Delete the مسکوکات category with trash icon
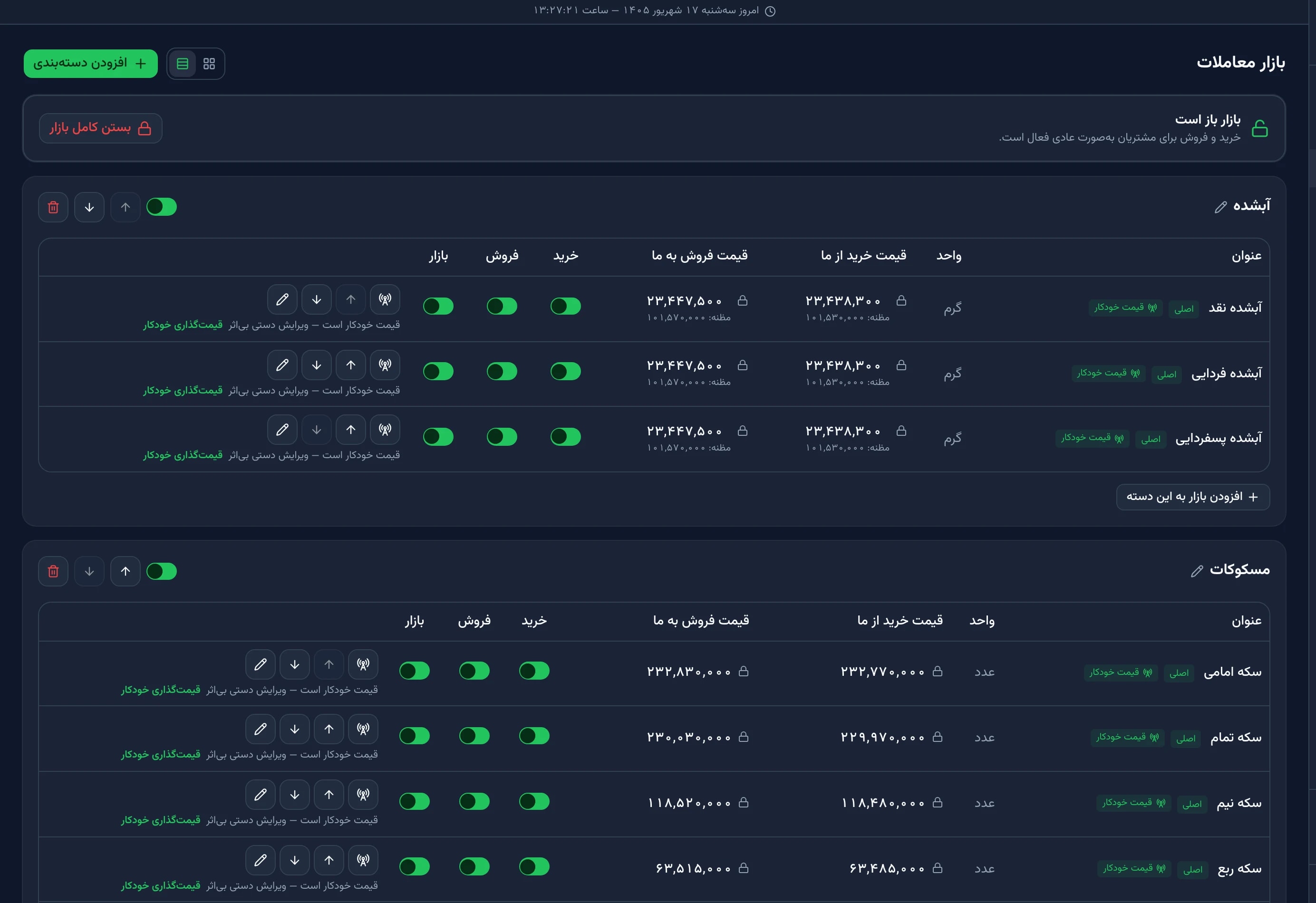Viewport: 1316px width, 903px height. point(53,571)
